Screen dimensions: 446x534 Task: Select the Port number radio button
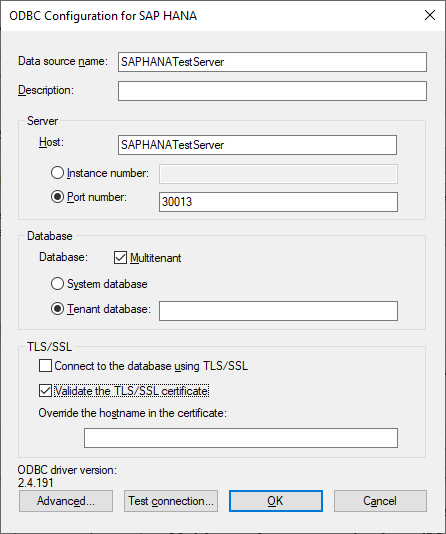[57, 197]
